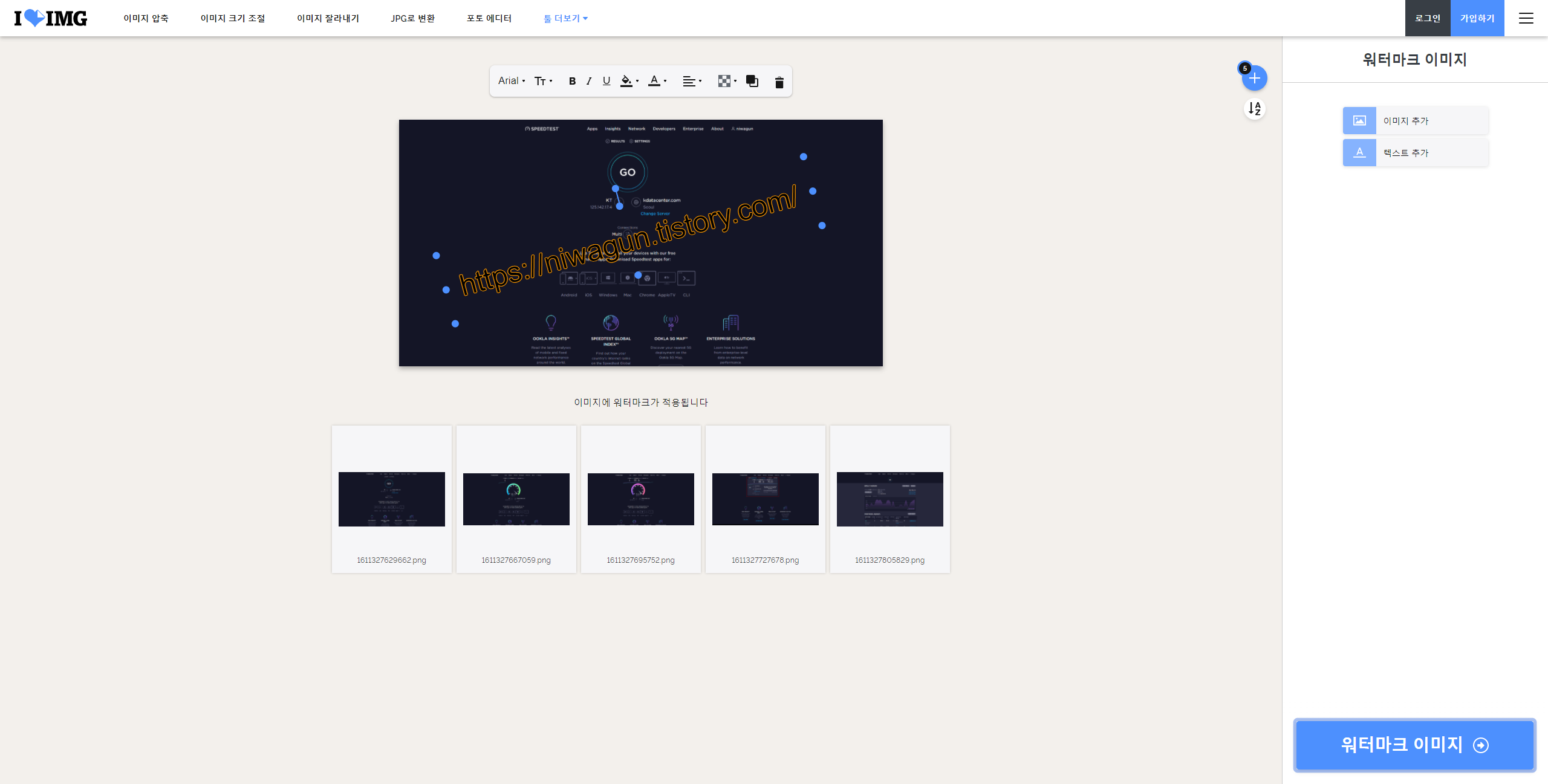Click the 로그인 button

click(x=1428, y=18)
